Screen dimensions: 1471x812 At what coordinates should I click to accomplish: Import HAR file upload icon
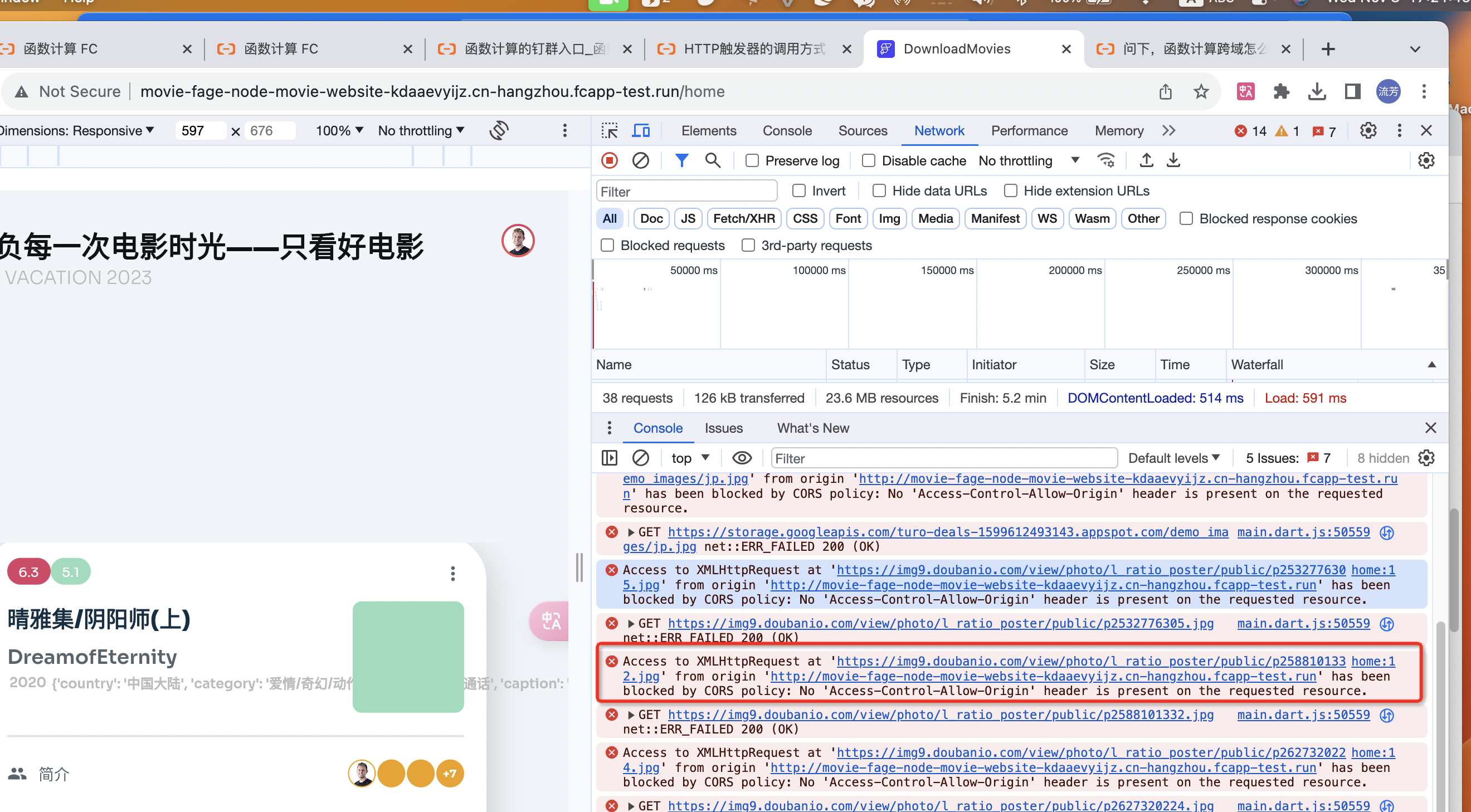[1146, 160]
